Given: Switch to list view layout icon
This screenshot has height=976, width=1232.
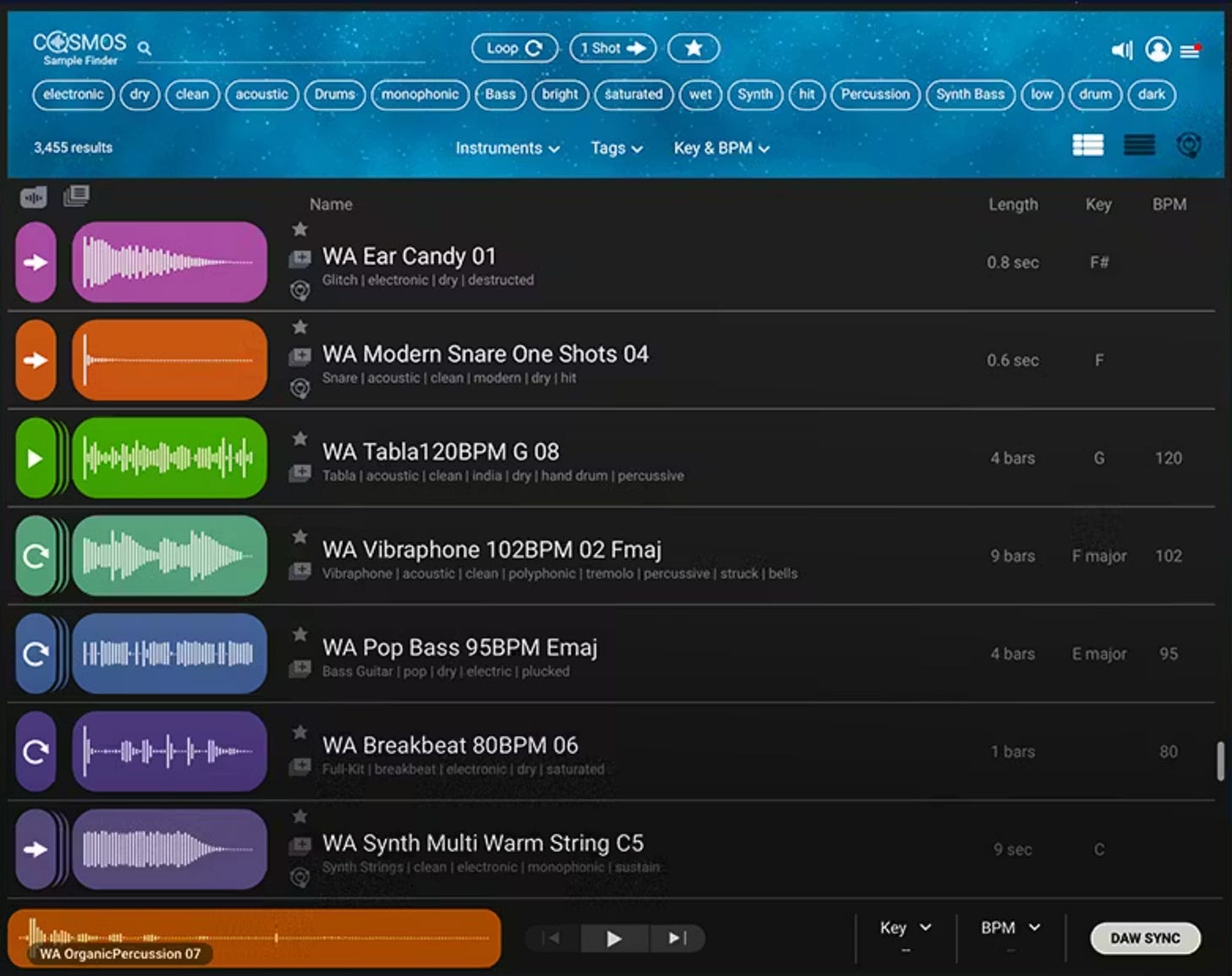Looking at the screenshot, I should click(1140, 145).
